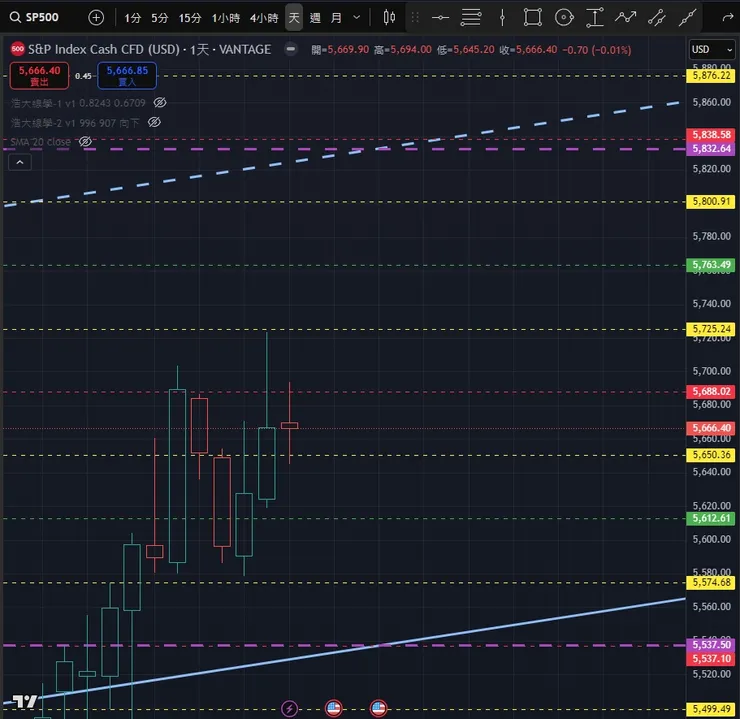
Task: Add a symbol with the plus icon
Action: point(96,17)
